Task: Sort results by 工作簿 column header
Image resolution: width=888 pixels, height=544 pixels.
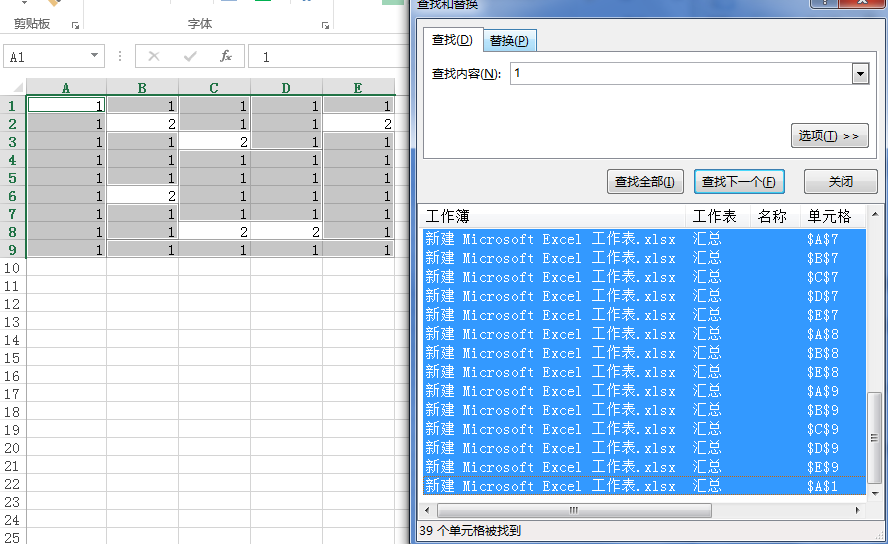Action: click(553, 216)
